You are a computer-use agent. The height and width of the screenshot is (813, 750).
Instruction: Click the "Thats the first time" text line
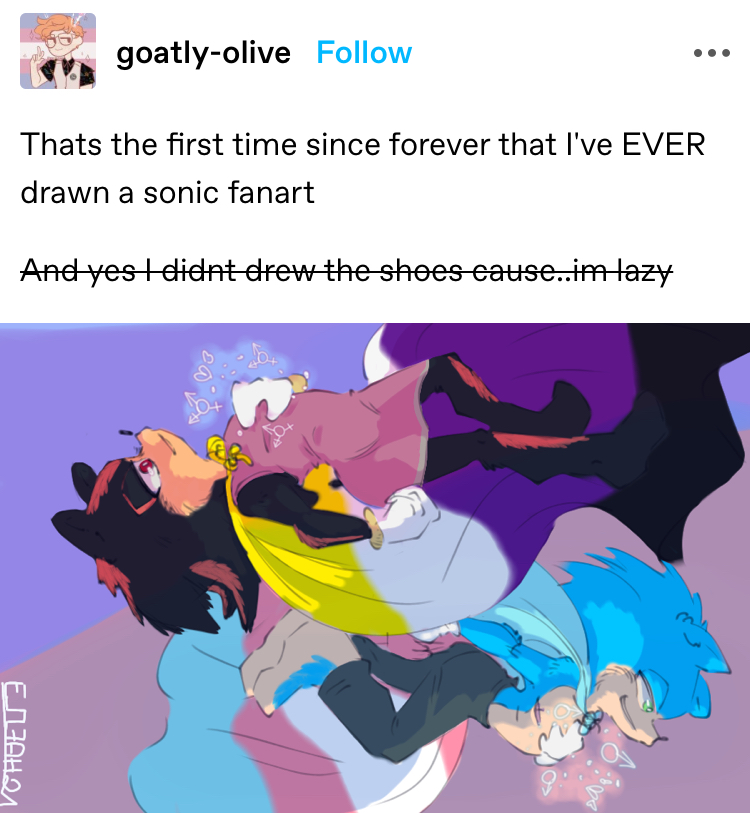(363, 144)
